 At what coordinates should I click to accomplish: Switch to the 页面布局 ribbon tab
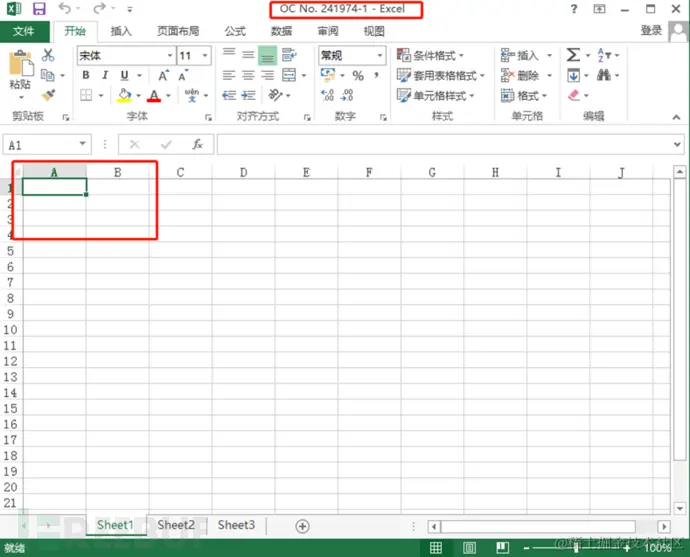pyautogui.click(x=178, y=31)
